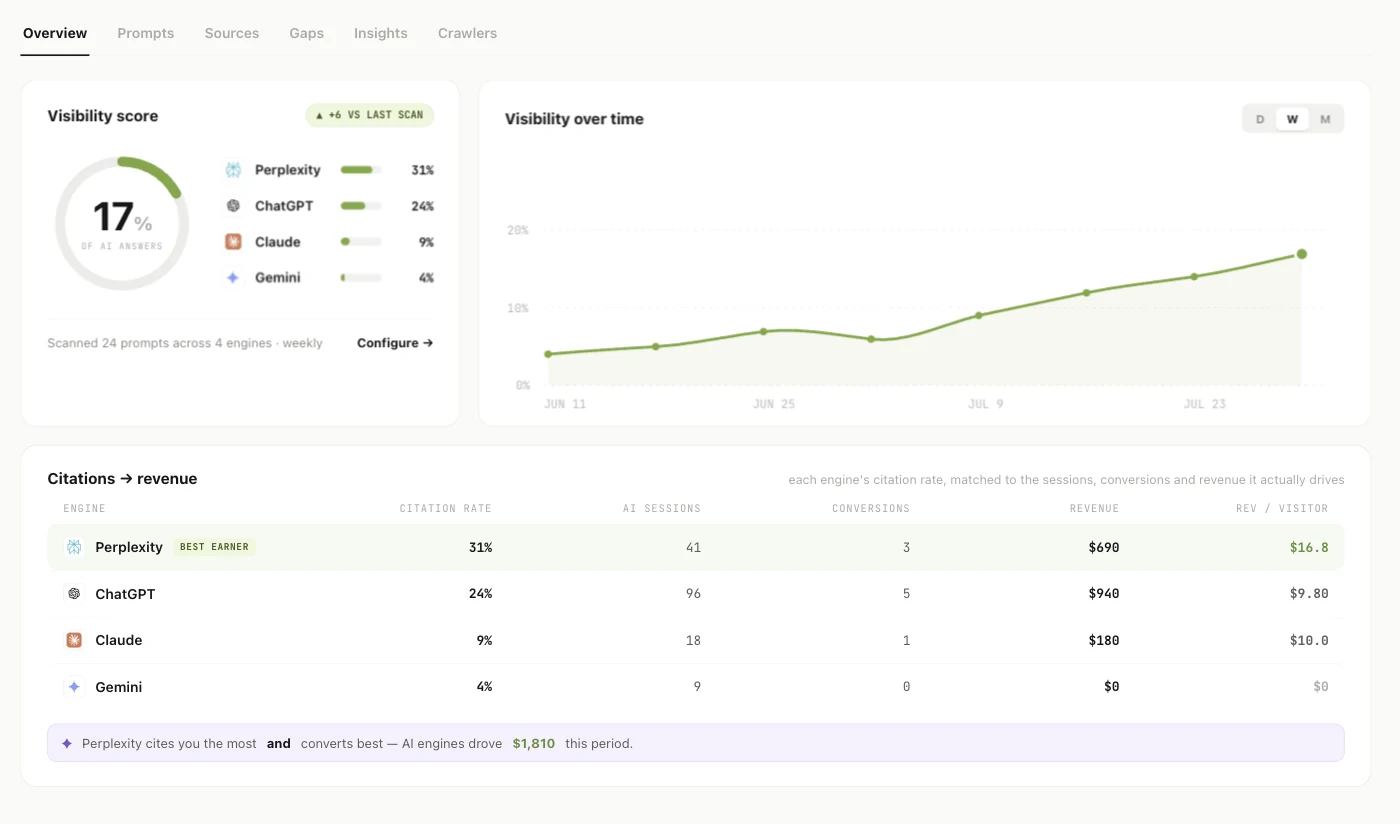Click the JUL 9 chart data point
This screenshot has width=1400, height=824.
[978, 315]
